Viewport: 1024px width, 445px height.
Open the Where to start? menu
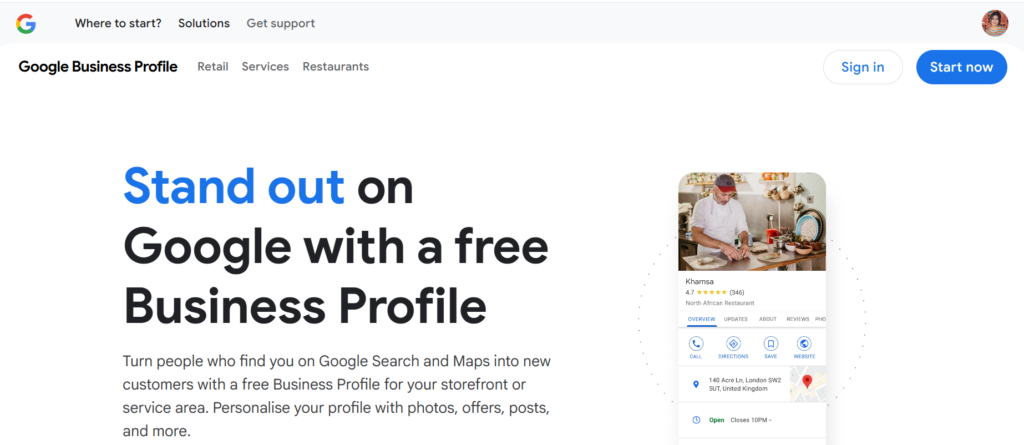[x=118, y=23]
